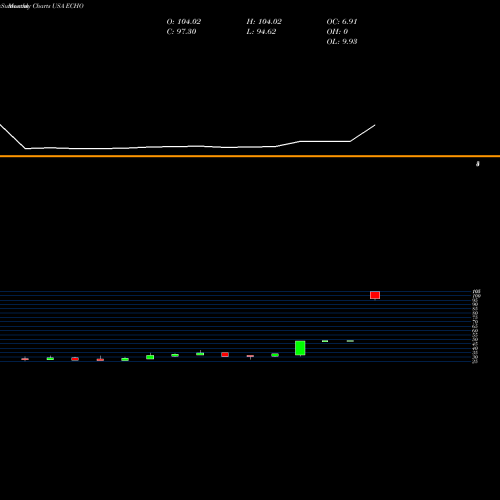Click the OC: 6.91 value
Image resolution: width=500 pixels, height=500 pixels.
(342, 22)
